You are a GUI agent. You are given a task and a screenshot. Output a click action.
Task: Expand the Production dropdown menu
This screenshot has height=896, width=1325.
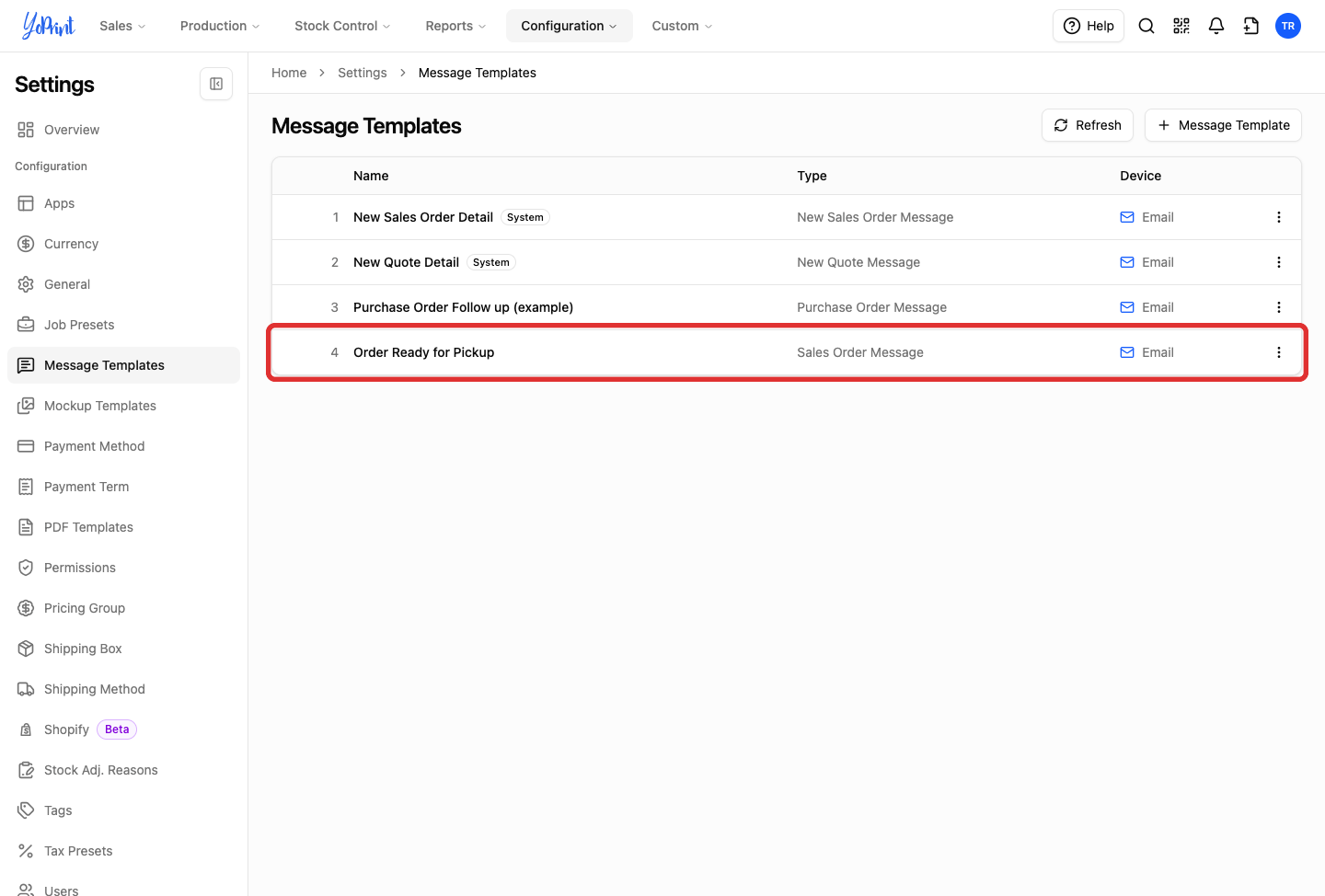tap(220, 26)
